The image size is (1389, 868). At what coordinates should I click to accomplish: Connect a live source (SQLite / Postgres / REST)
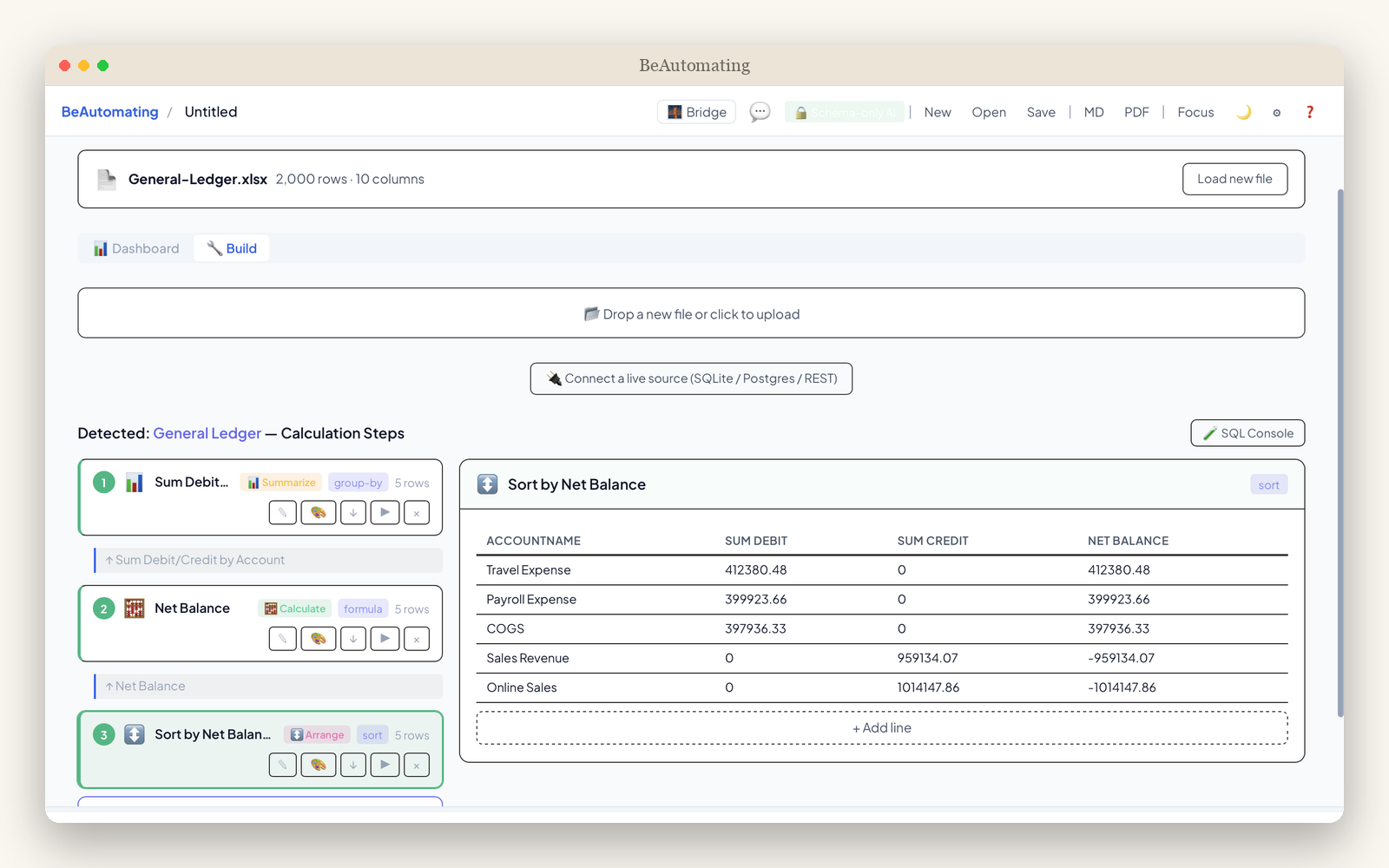(691, 378)
